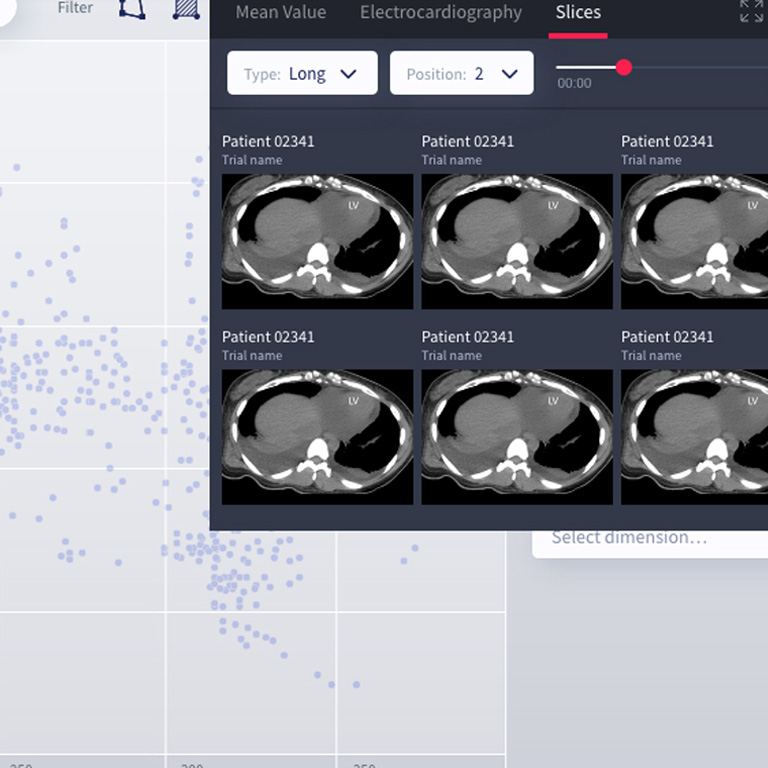Open the bottom-middle CT slice thumbnail
768x768 pixels.
517,437
